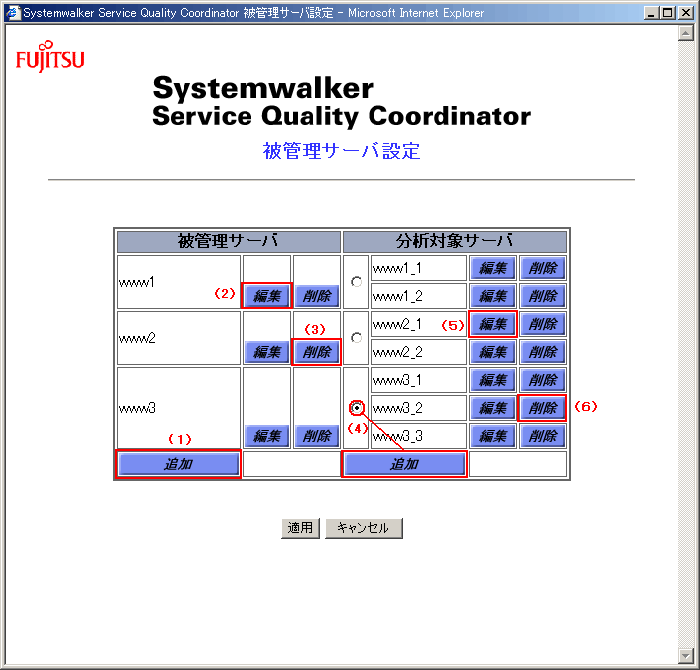Viewport: 700px width, 670px height.
Task: Delete analysis target www1_1
Action: point(542,268)
